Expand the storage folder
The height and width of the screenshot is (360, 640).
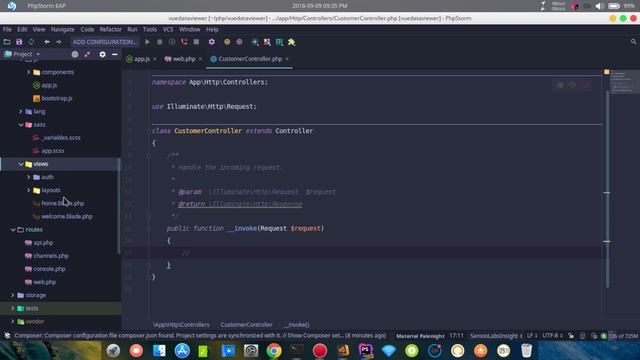(x=13, y=295)
